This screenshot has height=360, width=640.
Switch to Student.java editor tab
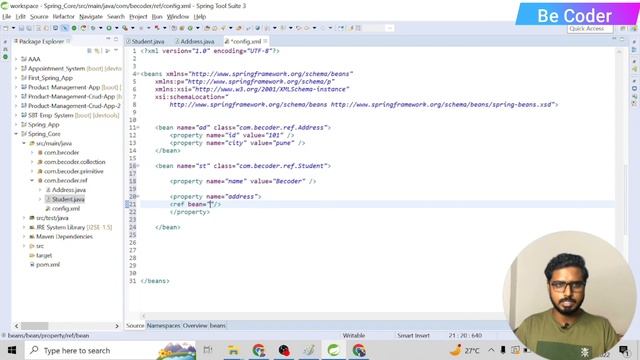[x=145, y=41]
